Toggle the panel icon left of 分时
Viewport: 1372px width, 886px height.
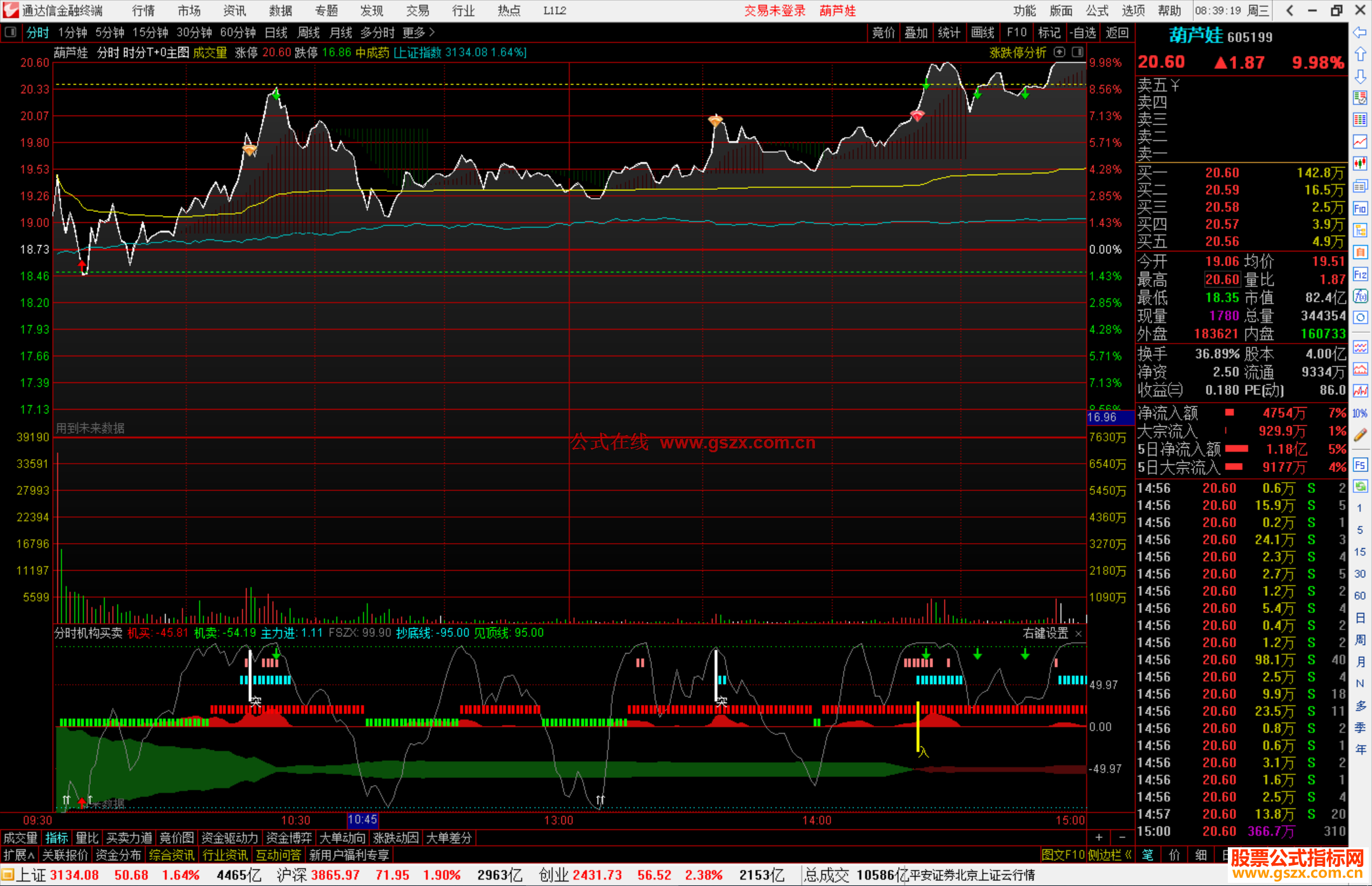coord(10,32)
